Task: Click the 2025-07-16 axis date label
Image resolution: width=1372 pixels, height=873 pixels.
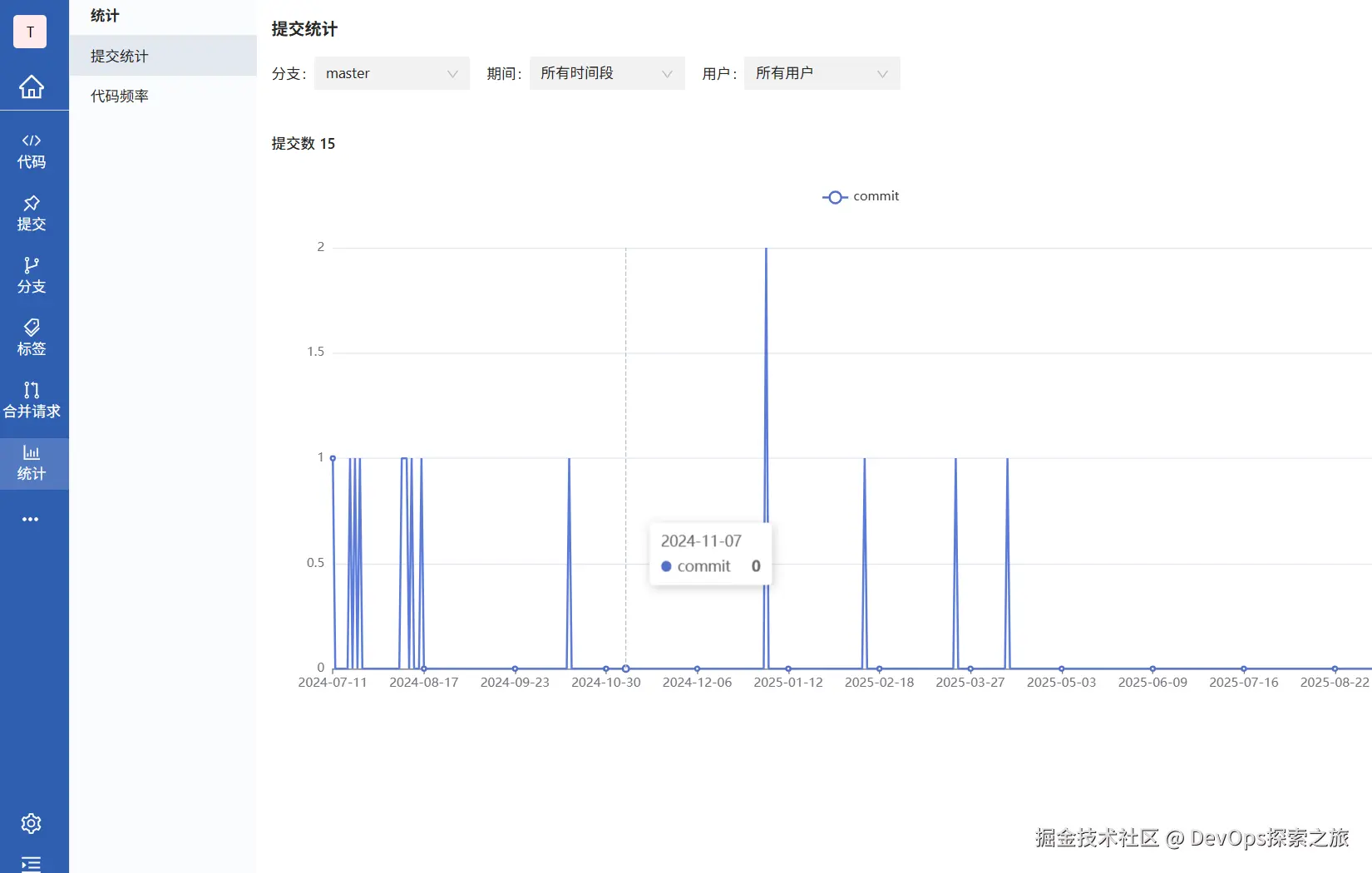Action: pyautogui.click(x=1244, y=683)
